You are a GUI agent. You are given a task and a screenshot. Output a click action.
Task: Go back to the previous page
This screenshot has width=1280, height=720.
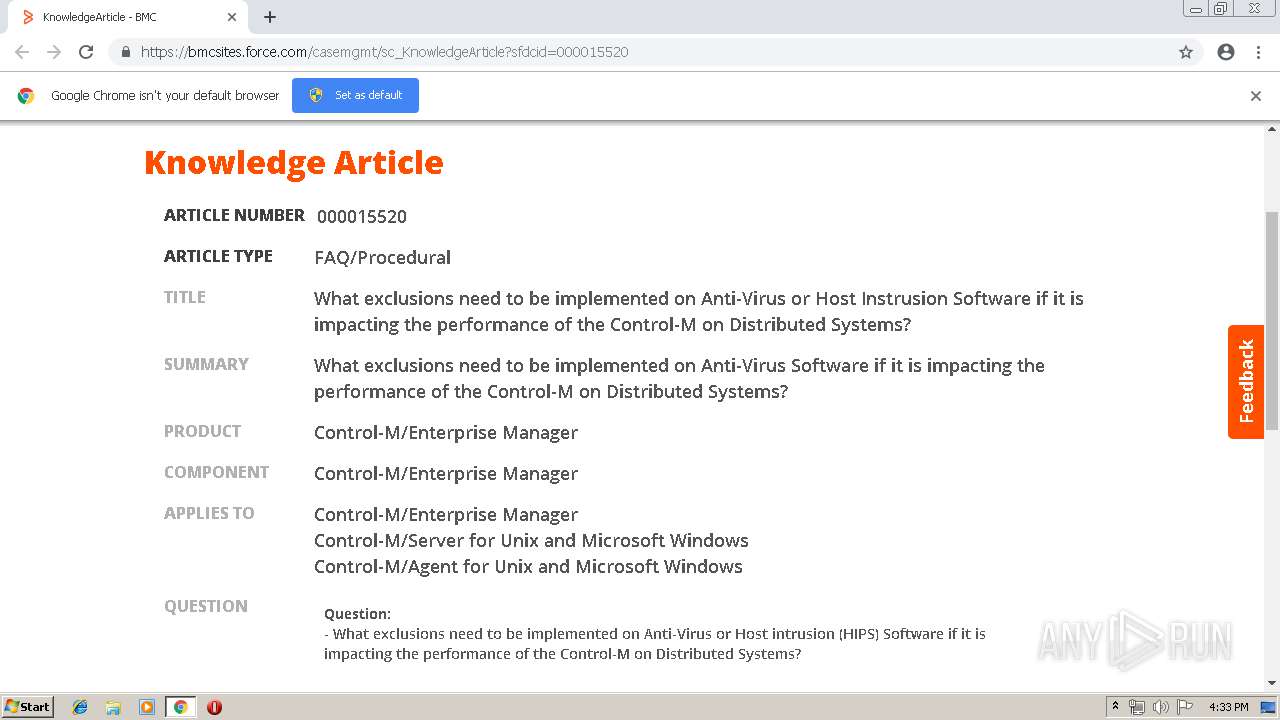(x=22, y=52)
